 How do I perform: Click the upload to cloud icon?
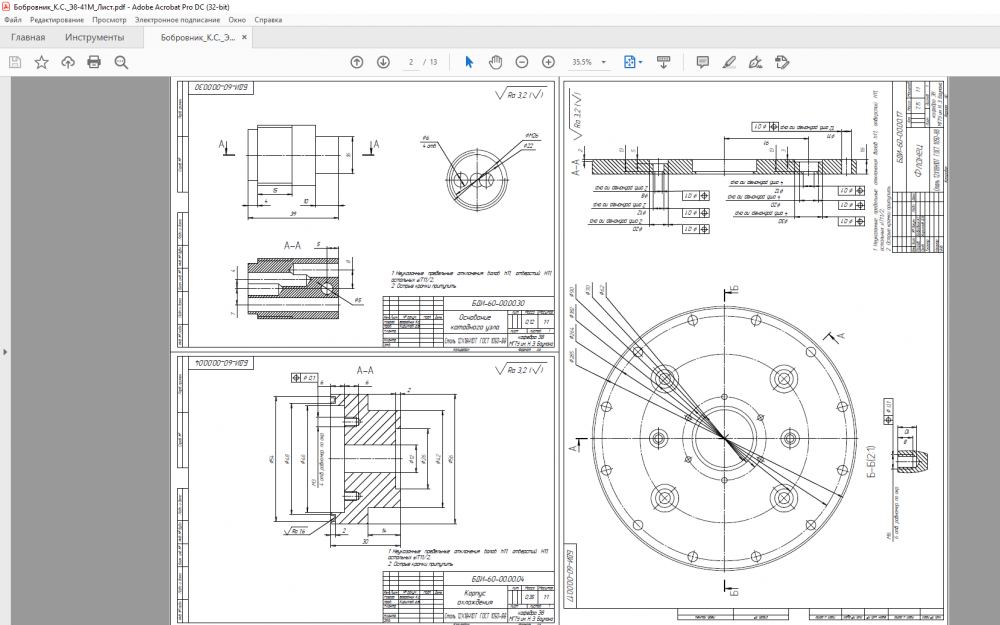(68, 62)
